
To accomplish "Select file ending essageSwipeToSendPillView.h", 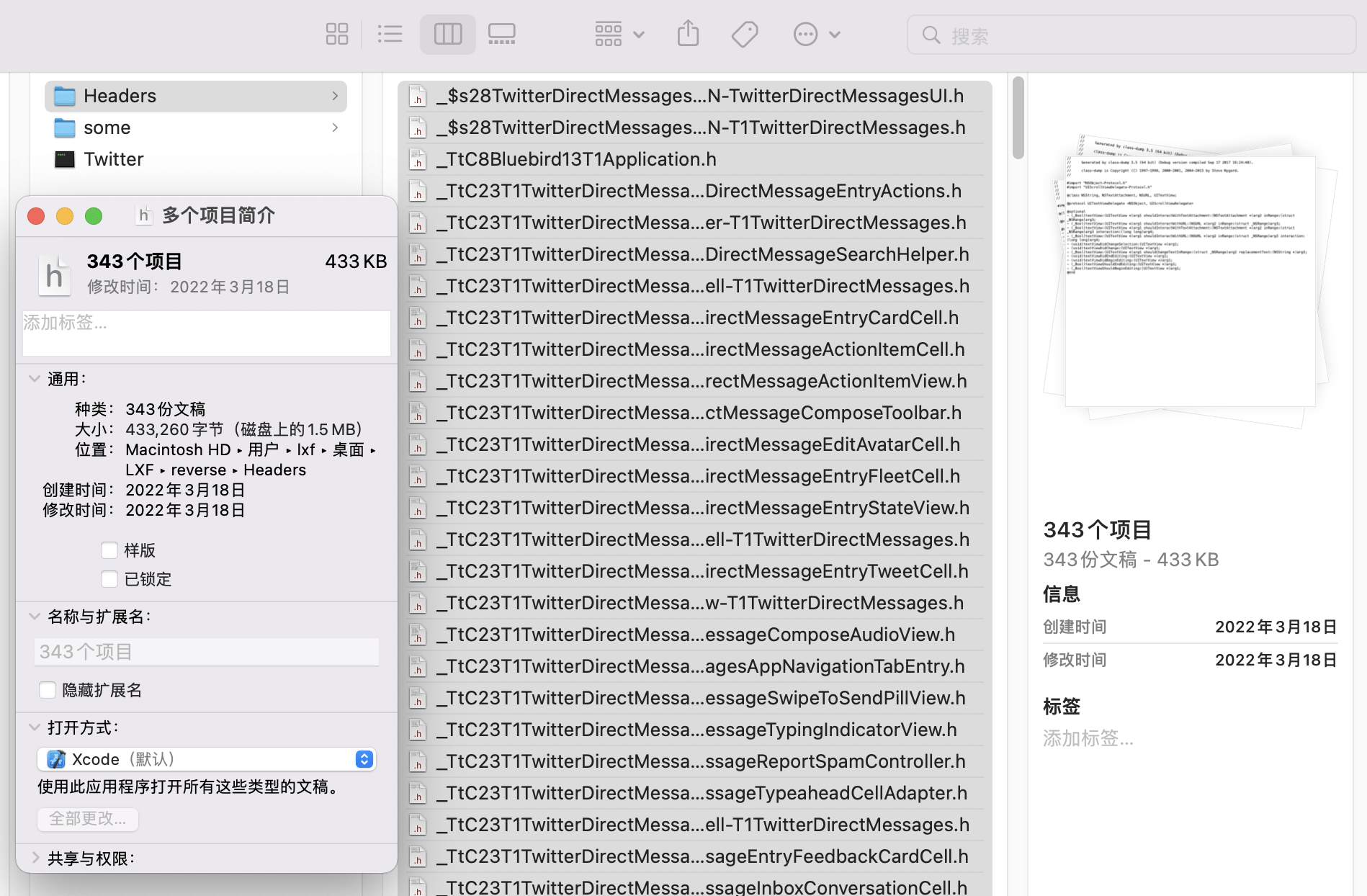I will 695,698.
